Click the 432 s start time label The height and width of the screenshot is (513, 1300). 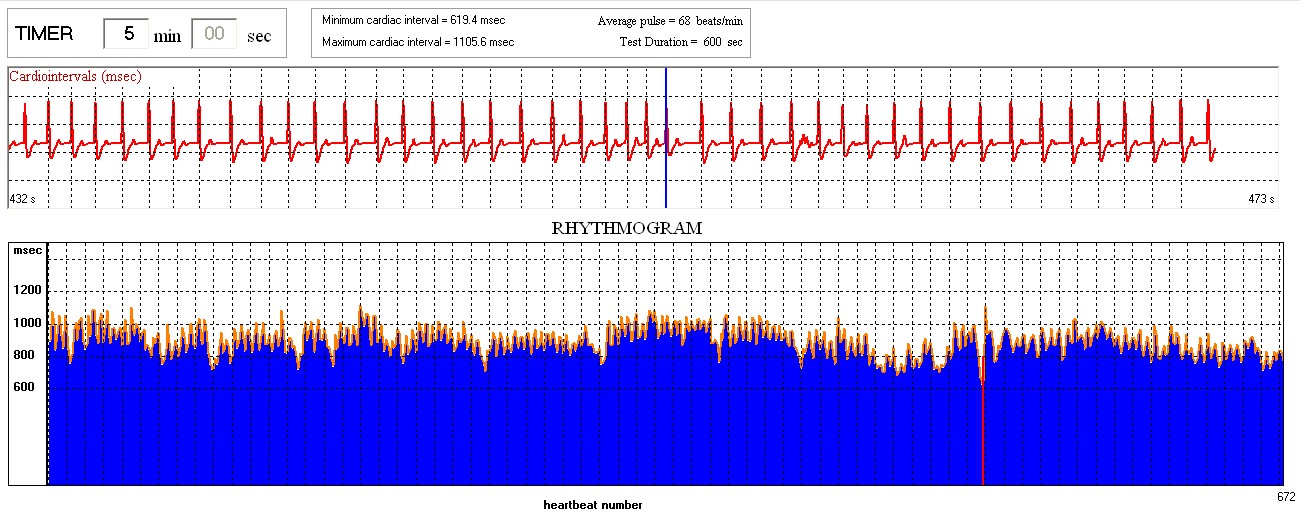pos(22,199)
